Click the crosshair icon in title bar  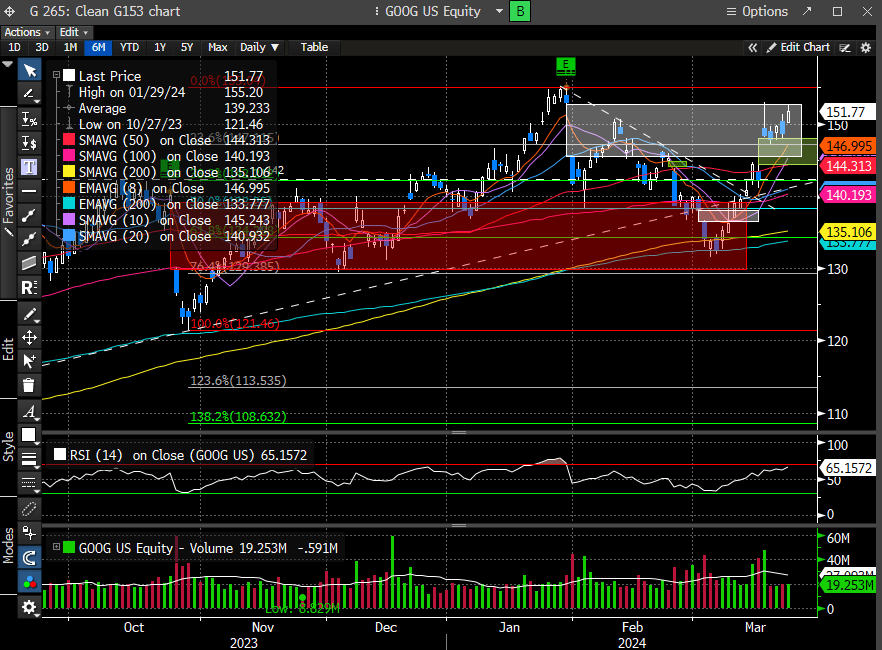[10, 11]
